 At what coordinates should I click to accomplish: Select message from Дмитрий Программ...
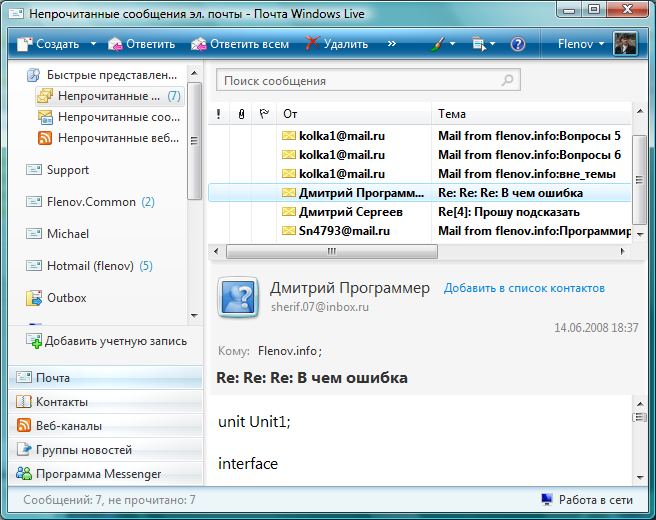tap(420, 193)
